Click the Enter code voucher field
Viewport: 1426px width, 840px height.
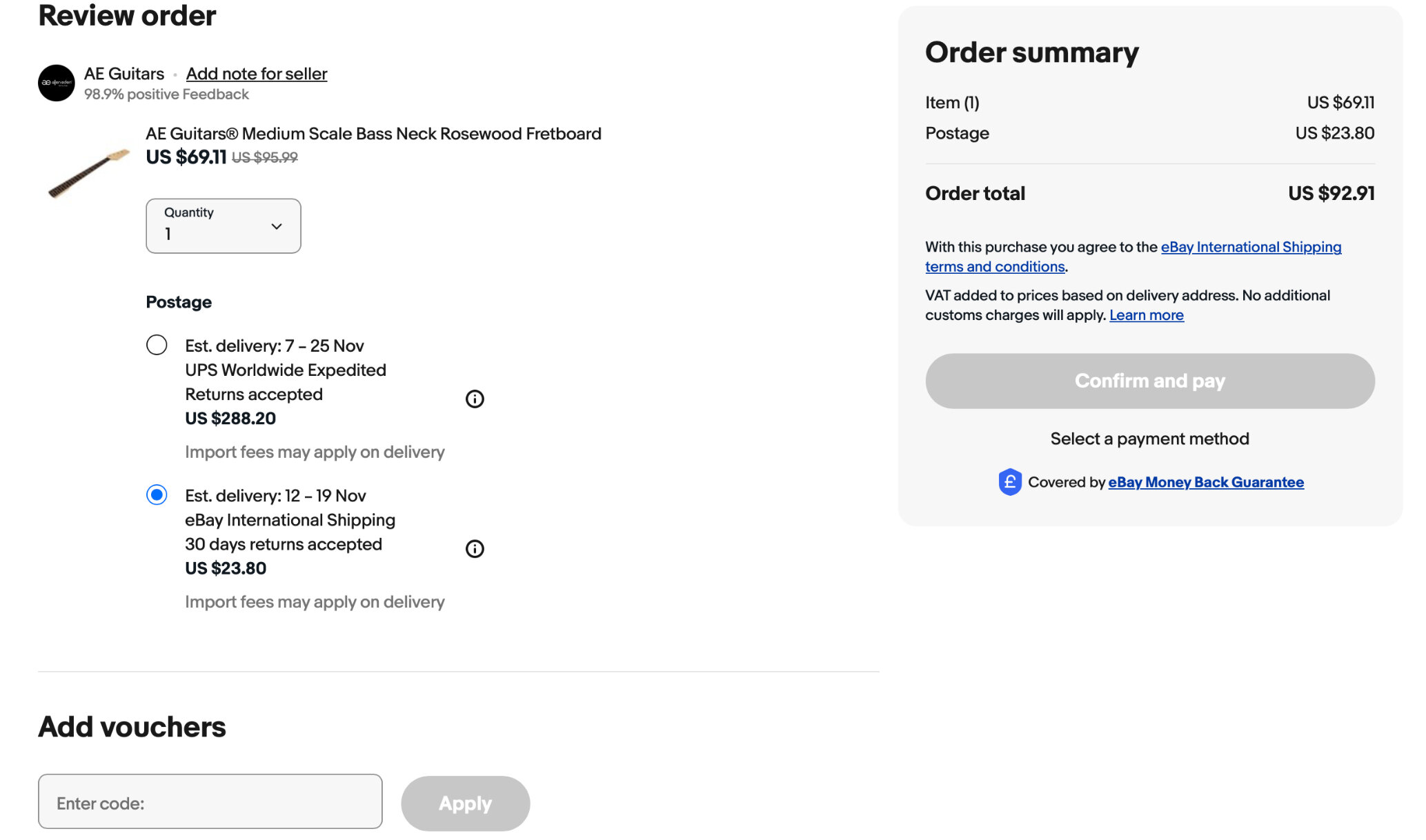210,801
